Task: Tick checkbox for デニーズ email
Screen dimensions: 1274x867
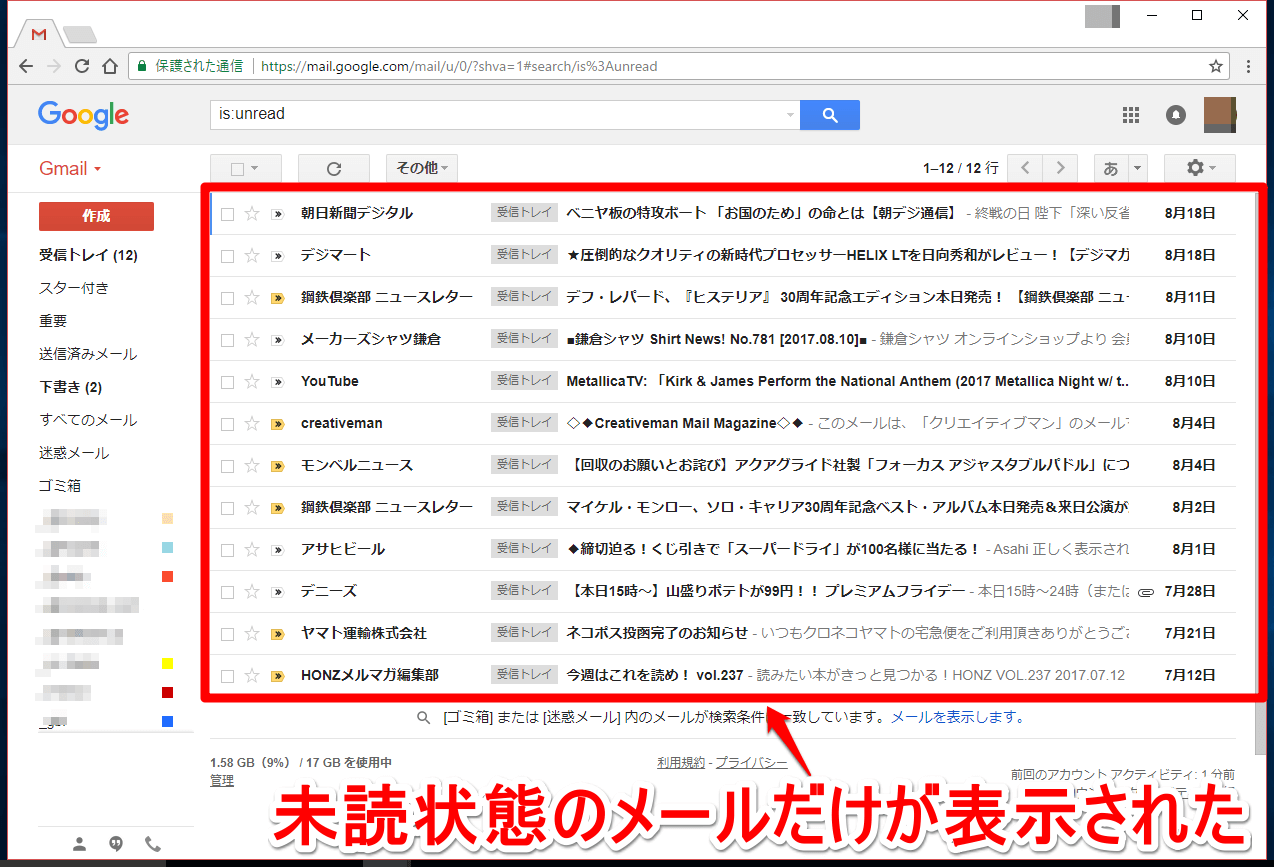Action: [x=227, y=592]
